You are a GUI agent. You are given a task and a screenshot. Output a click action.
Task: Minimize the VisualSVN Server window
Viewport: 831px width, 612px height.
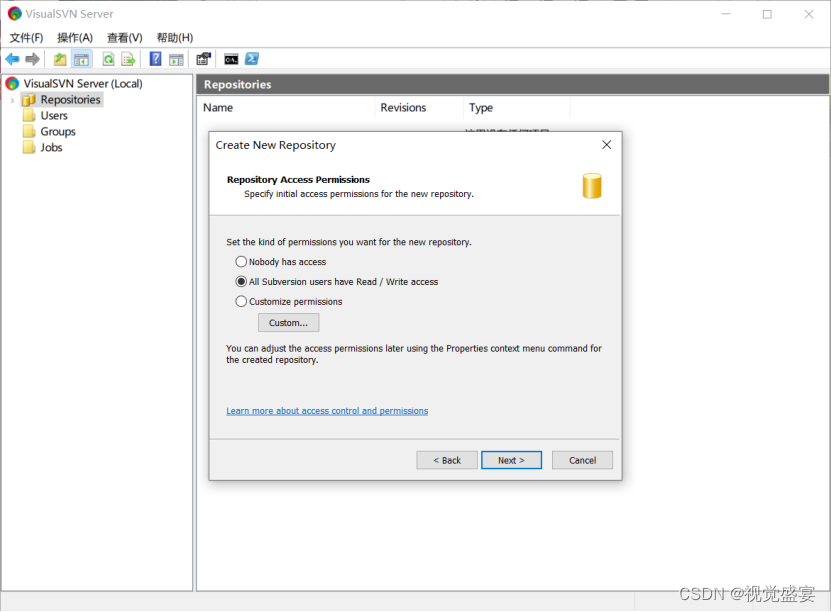726,14
